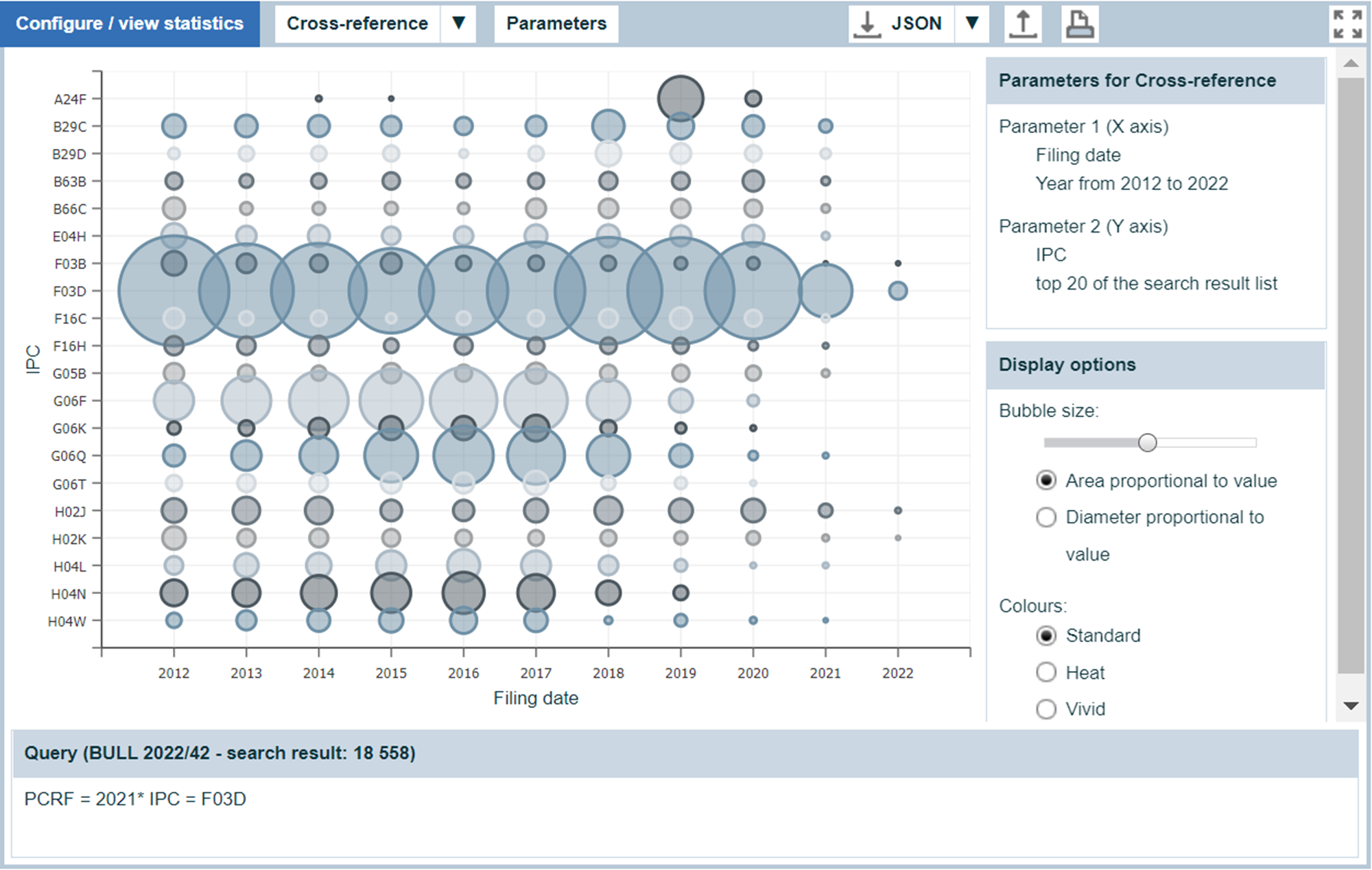Open the JSON format dropdown arrow
Image resolution: width=1372 pixels, height=870 pixels.
(x=971, y=24)
